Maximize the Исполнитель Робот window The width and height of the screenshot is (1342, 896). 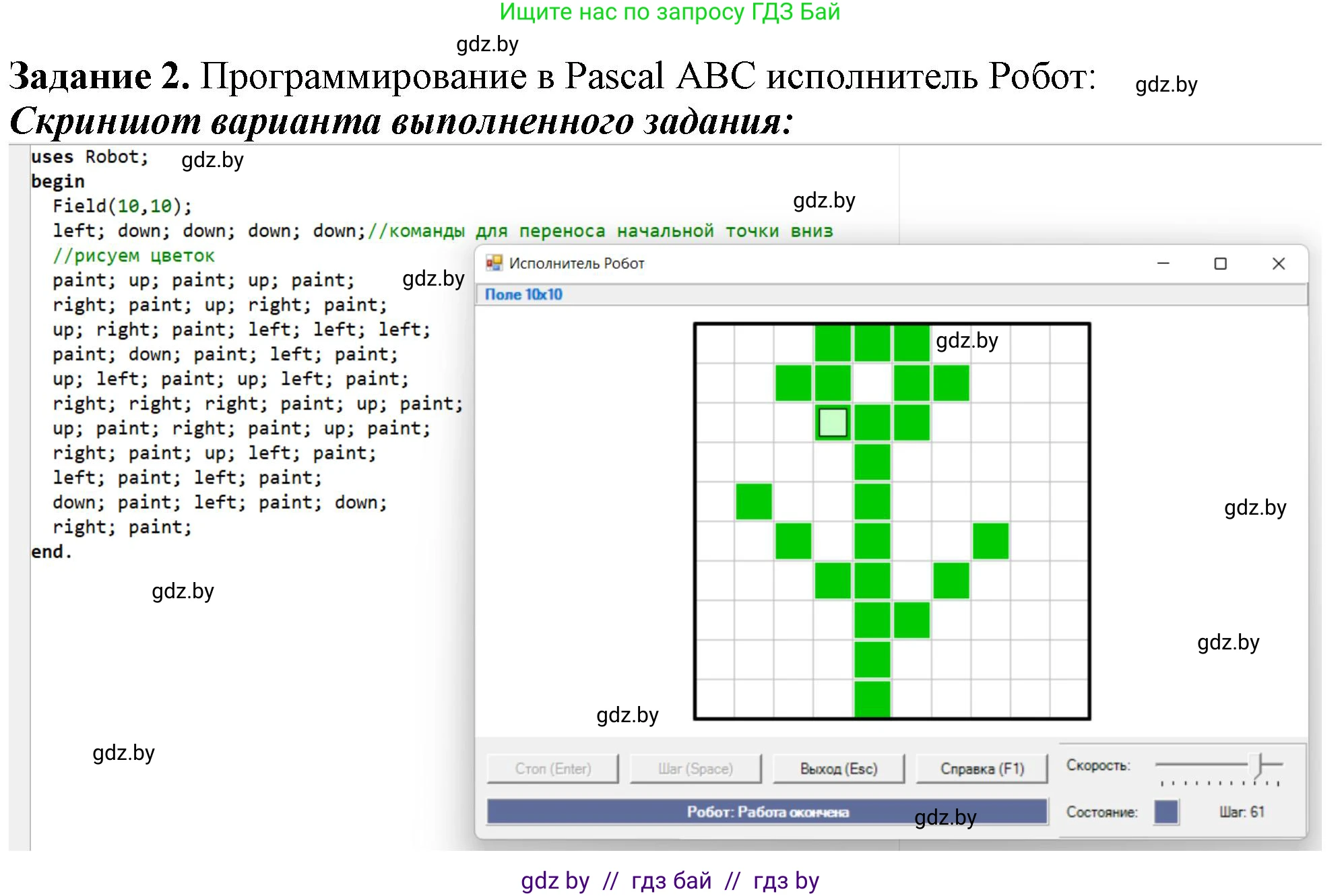tap(1220, 263)
